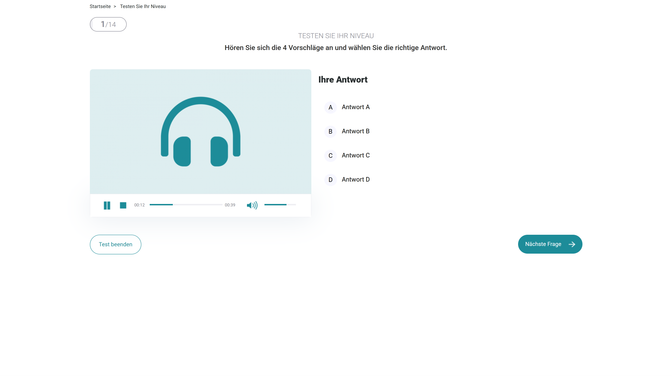End the test with Test beenden
This screenshot has width=672, height=378.
tap(115, 244)
